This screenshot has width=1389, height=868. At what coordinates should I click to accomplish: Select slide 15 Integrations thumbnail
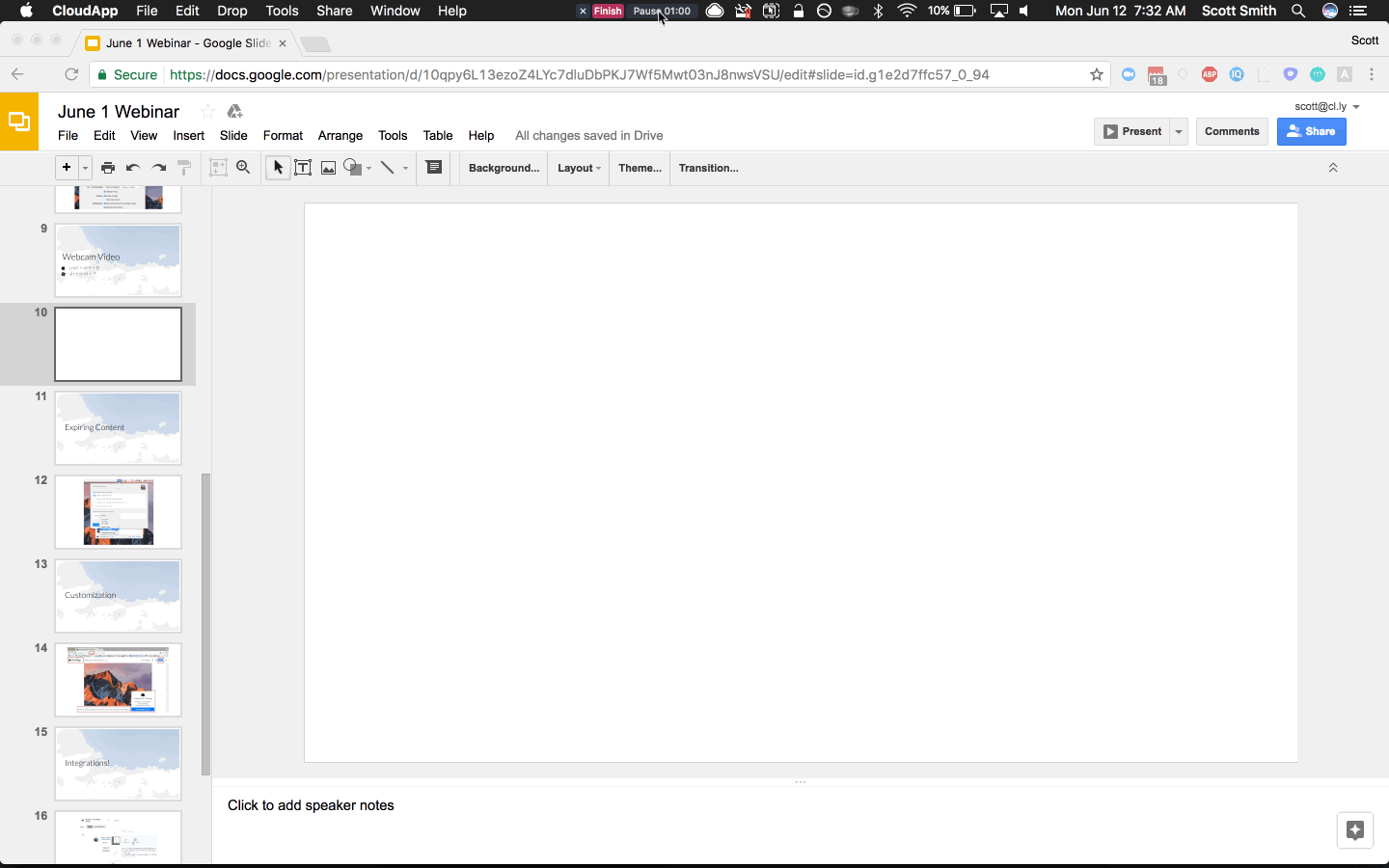[118, 764]
